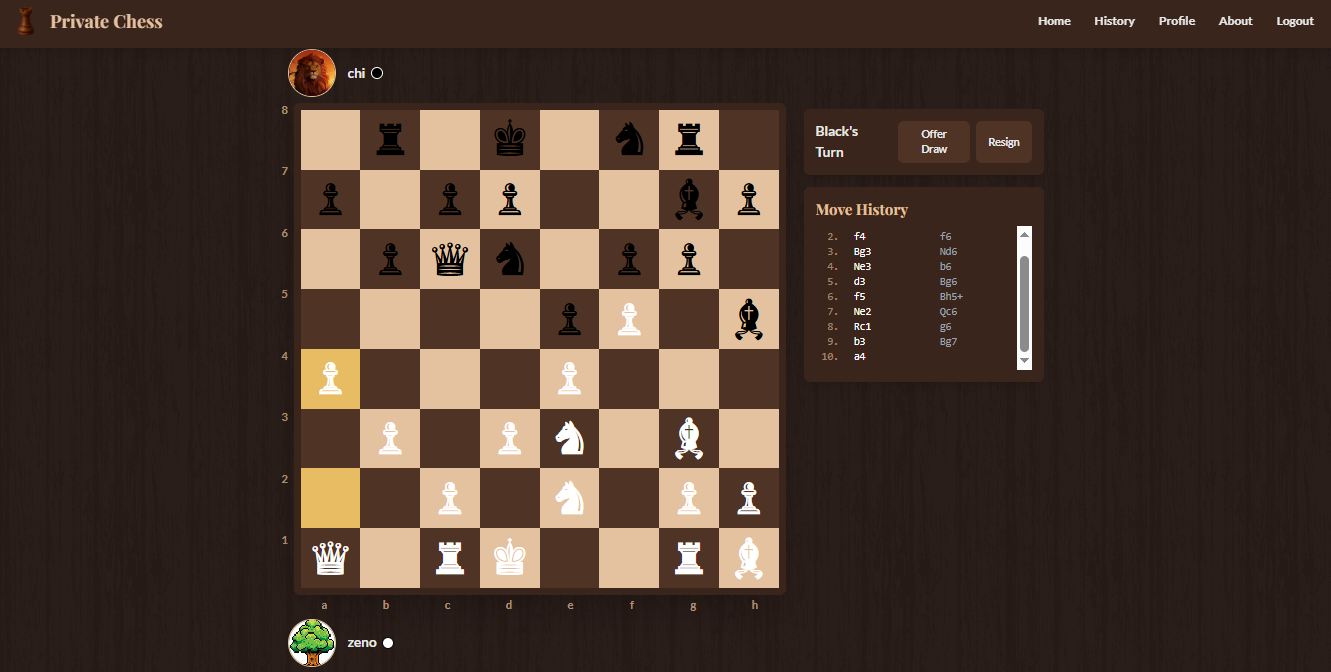Resign the current game
Screen dimensions: 1331x672
tap(1003, 142)
